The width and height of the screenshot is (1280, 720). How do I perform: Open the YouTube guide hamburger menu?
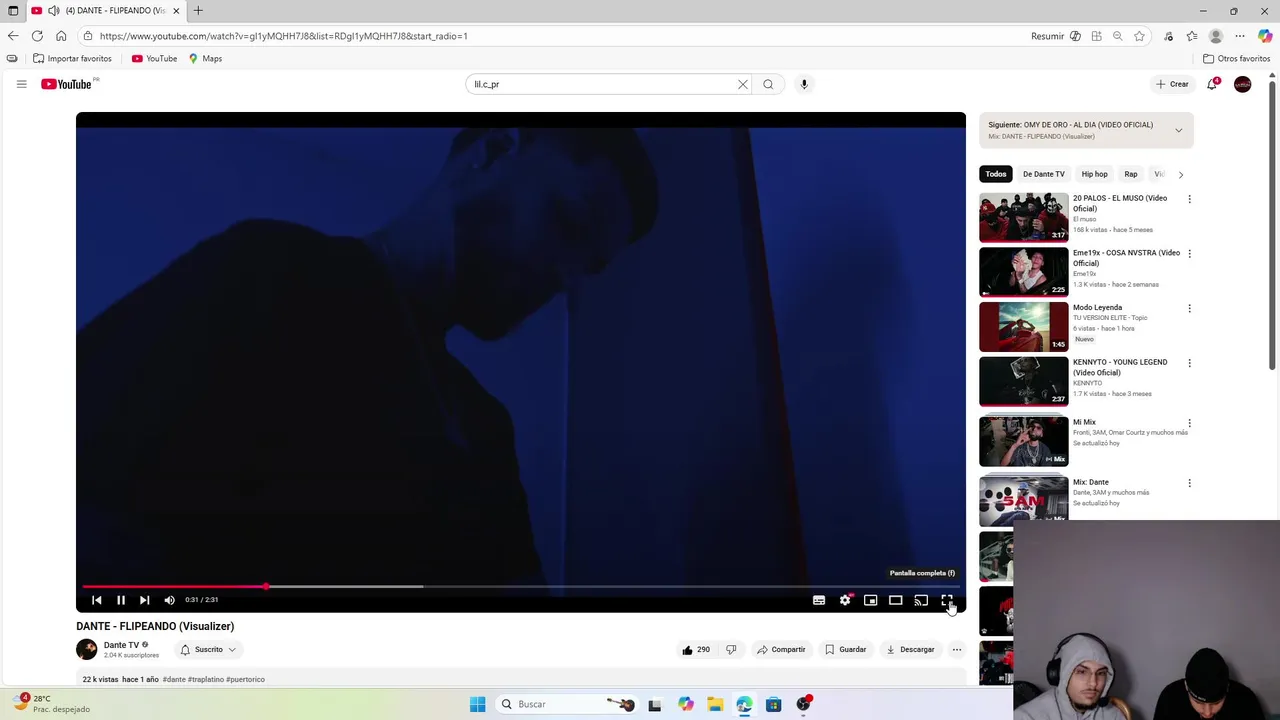[x=21, y=84]
